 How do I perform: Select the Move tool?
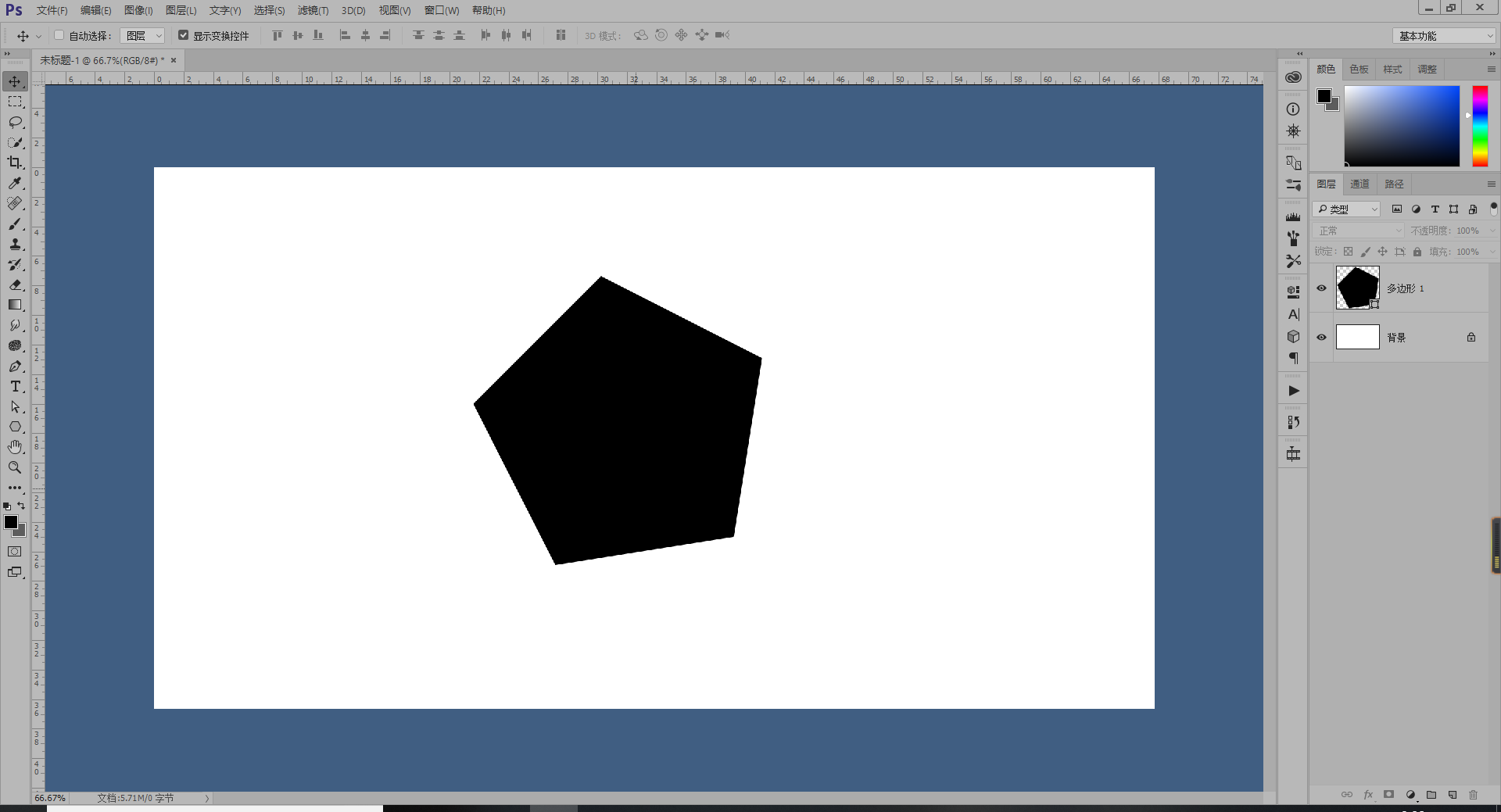tap(15, 81)
